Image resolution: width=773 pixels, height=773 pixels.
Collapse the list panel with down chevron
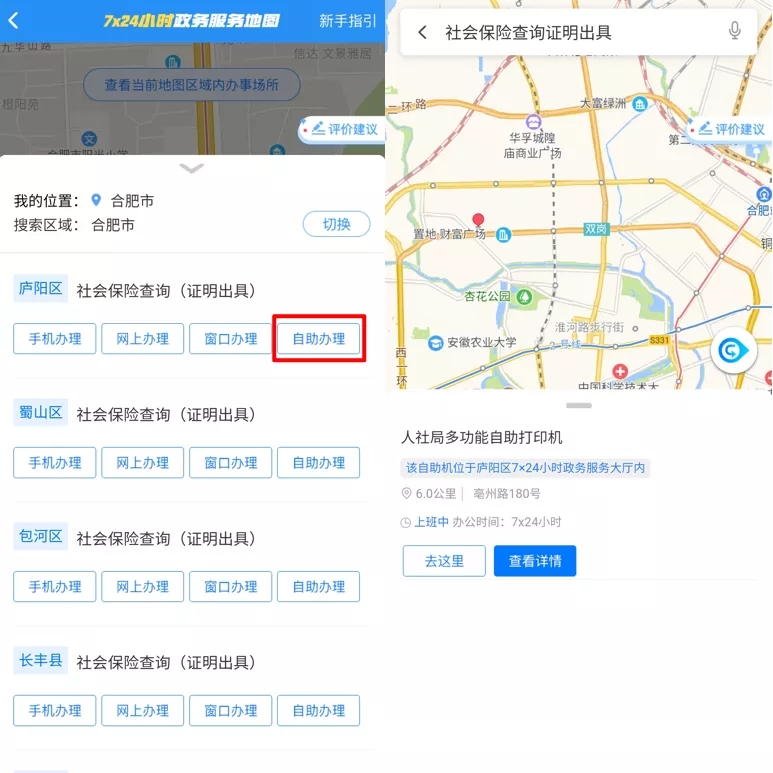click(x=192, y=169)
